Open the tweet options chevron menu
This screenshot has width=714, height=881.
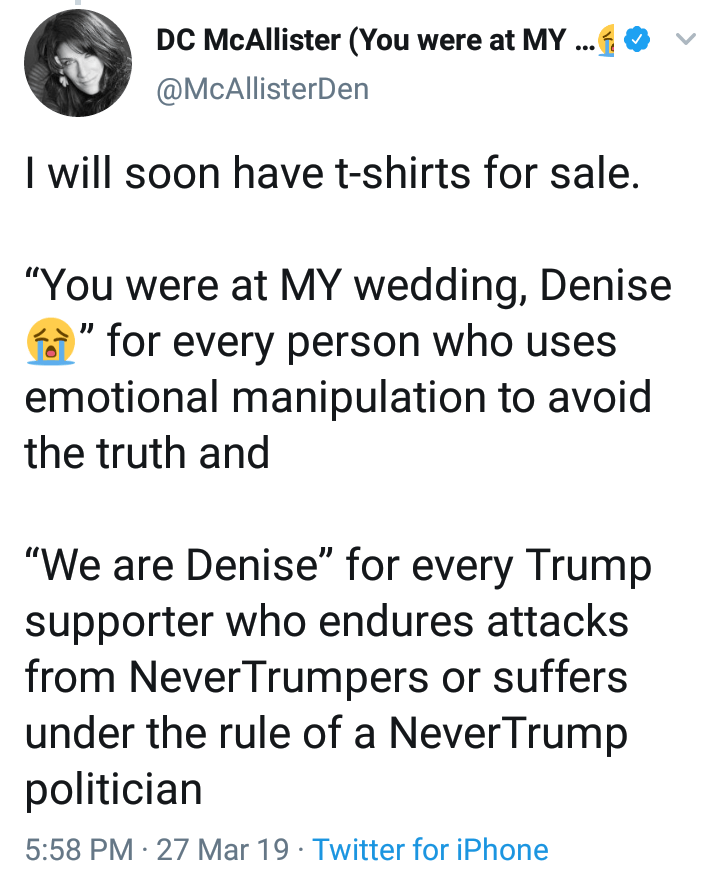click(x=685, y=41)
